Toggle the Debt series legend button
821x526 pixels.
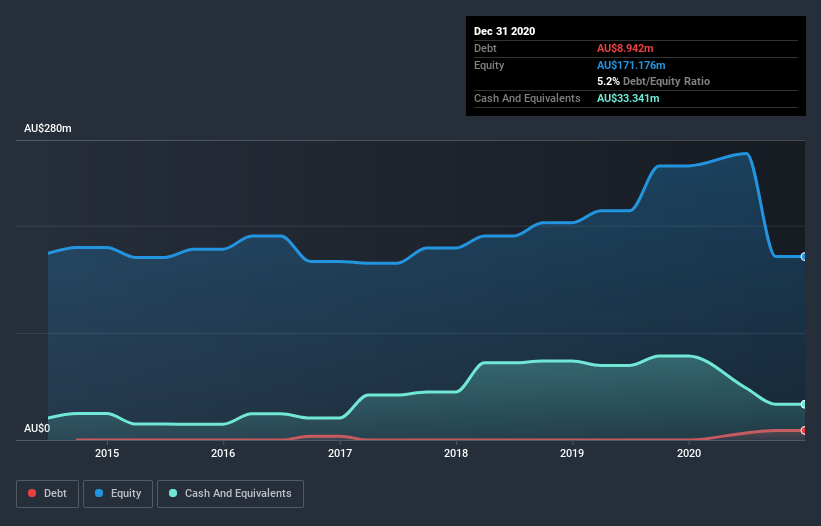(47, 494)
